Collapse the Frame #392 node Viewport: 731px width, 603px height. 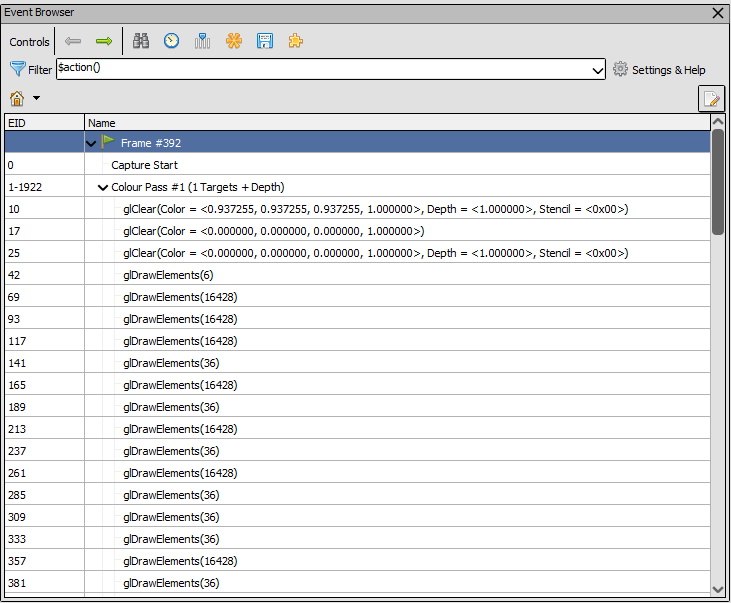[x=91, y=144]
